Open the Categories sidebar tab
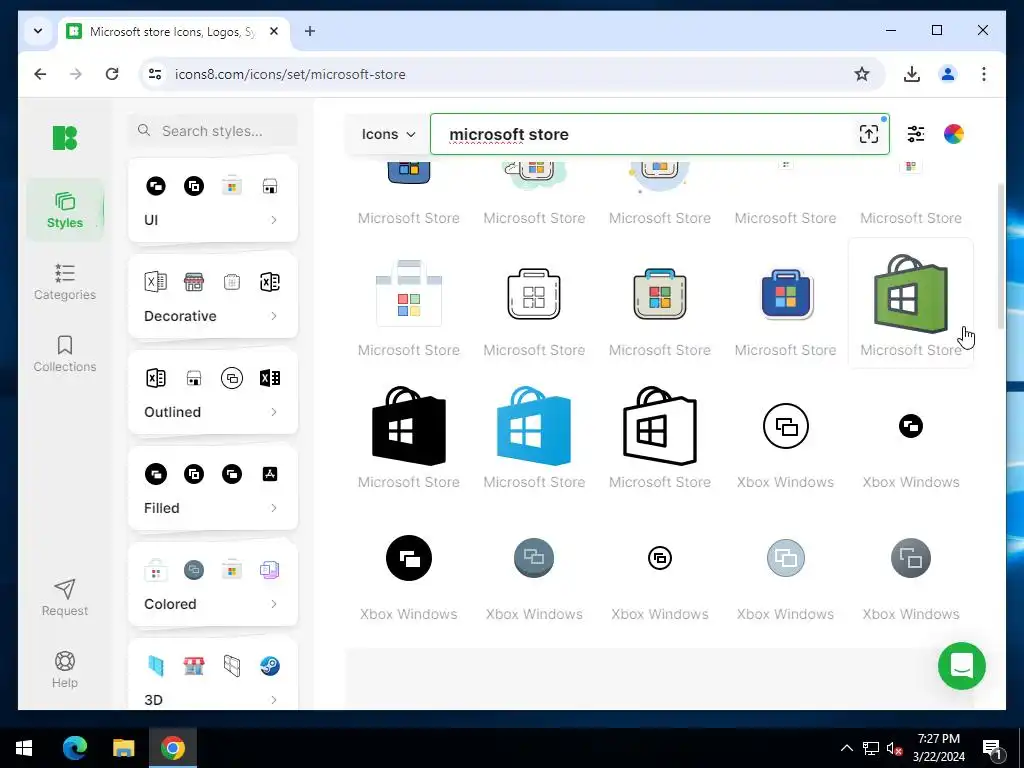Image resolution: width=1024 pixels, height=768 pixels. (x=65, y=281)
